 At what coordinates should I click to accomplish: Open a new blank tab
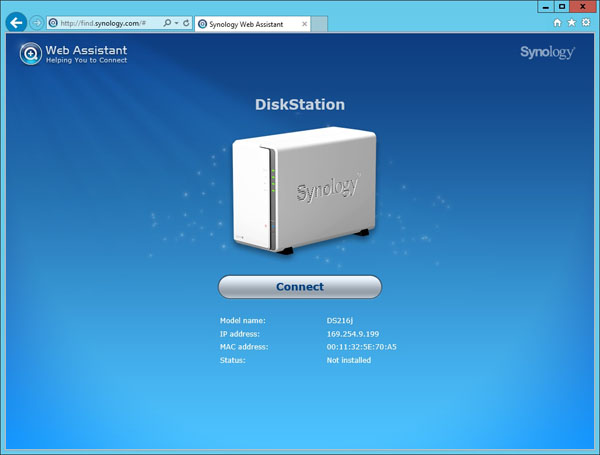pyautogui.click(x=319, y=24)
